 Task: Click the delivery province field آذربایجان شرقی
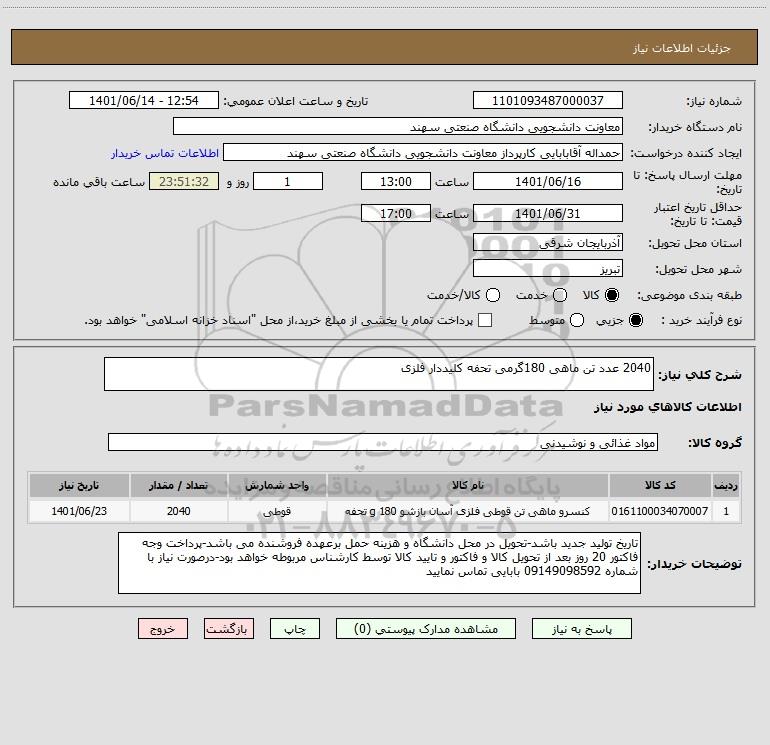(x=548, y=242)
